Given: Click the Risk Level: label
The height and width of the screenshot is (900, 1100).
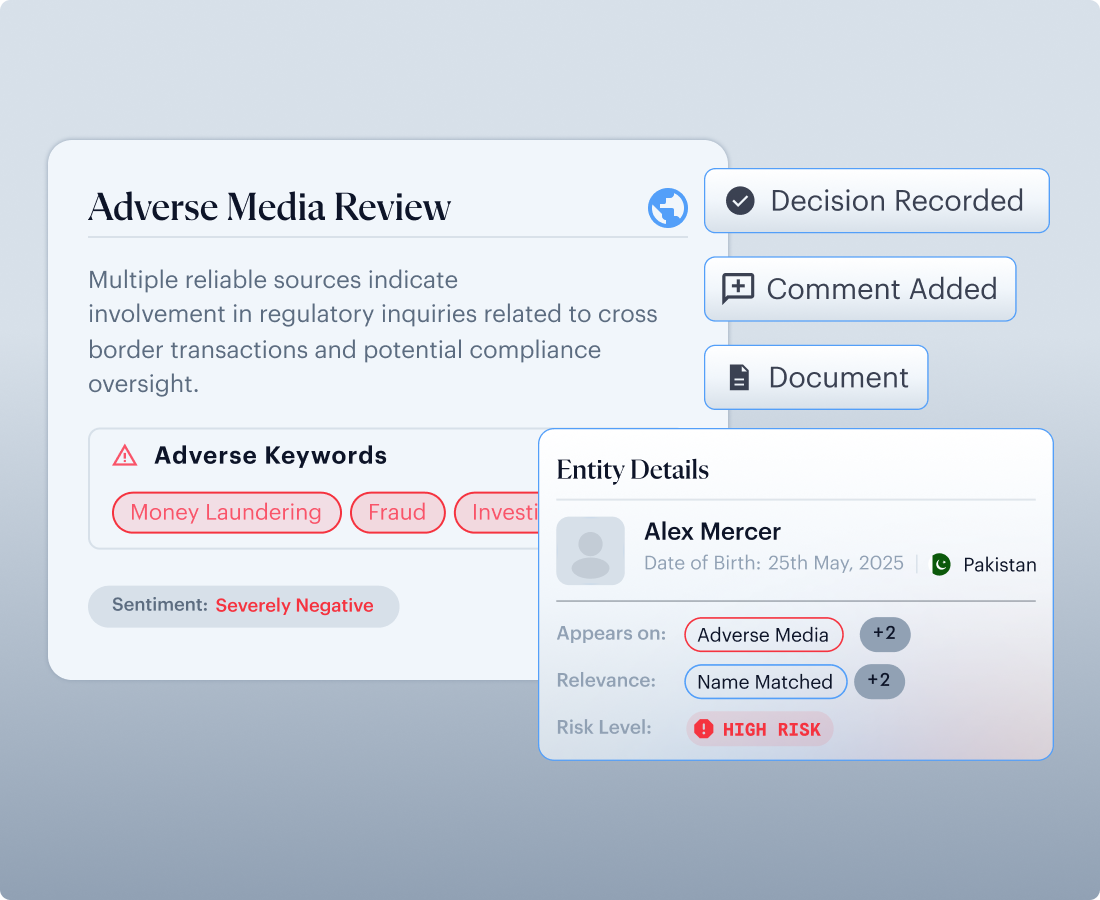Looking at the screenshot, I should tap(604, 727).
